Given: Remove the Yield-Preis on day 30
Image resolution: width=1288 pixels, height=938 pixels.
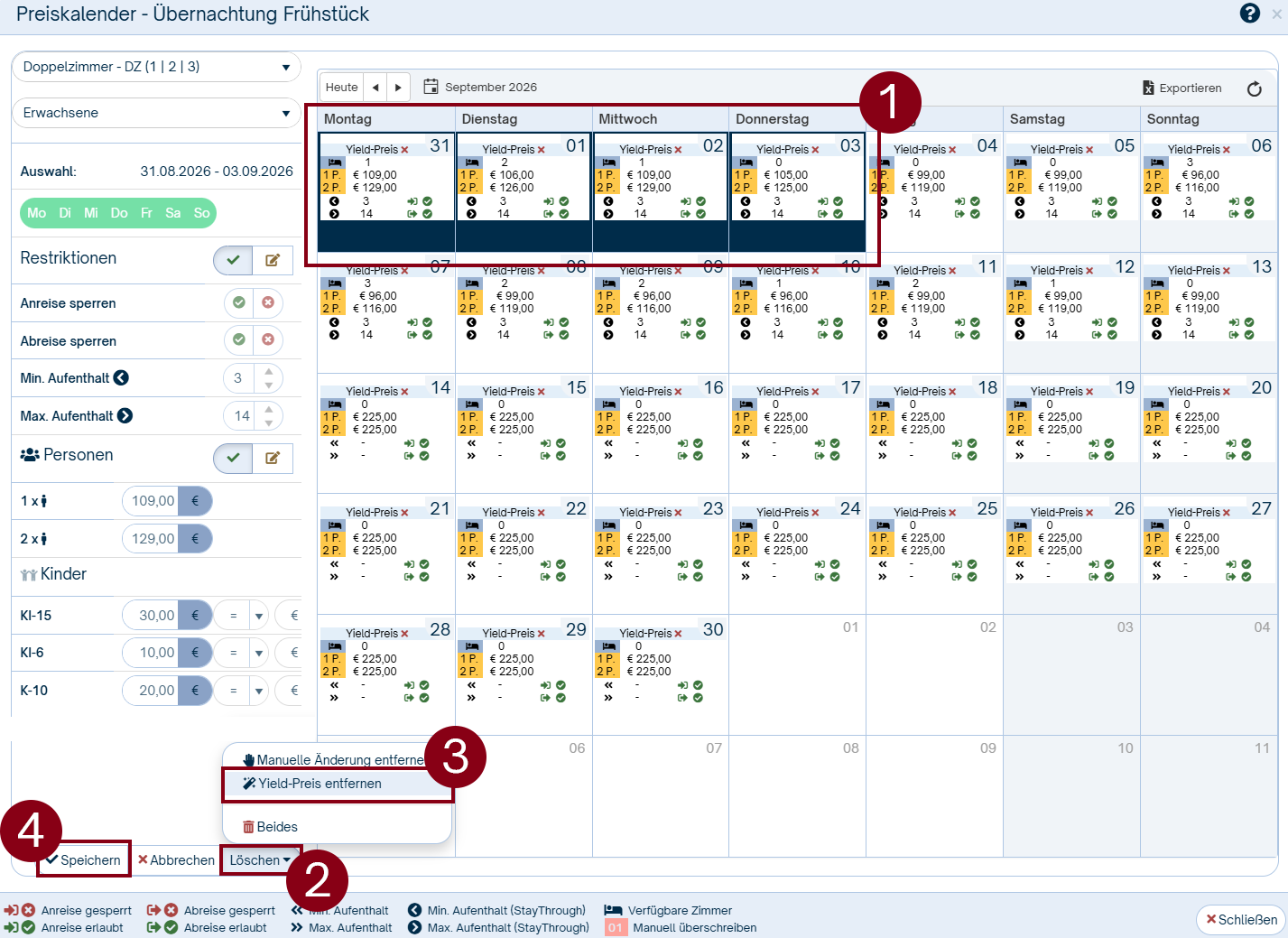Looking at the screenshot, I should pyautogui.click(x=678, y=634).
